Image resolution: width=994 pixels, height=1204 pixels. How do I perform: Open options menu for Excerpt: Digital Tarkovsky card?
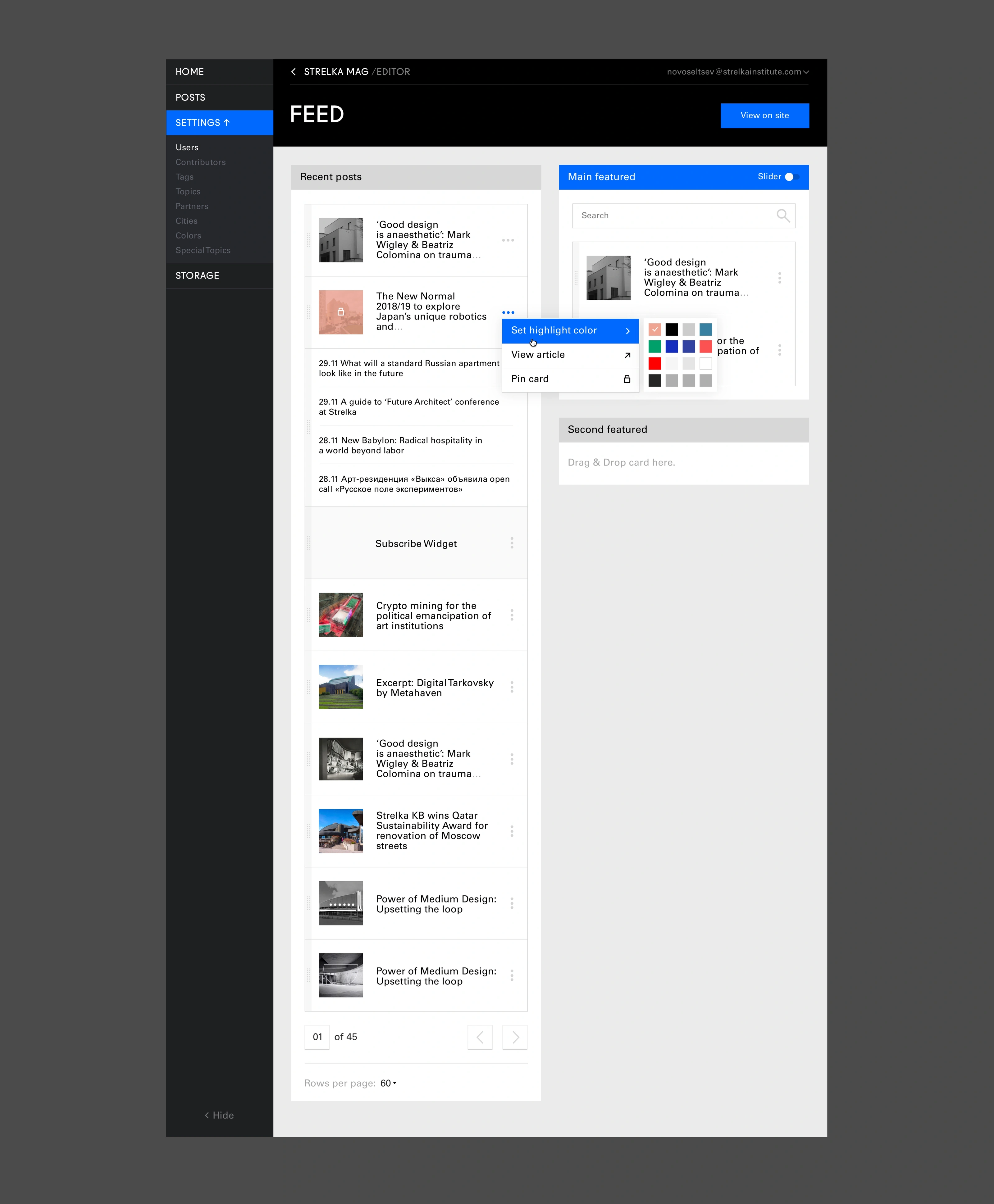[x=512, y=687]
